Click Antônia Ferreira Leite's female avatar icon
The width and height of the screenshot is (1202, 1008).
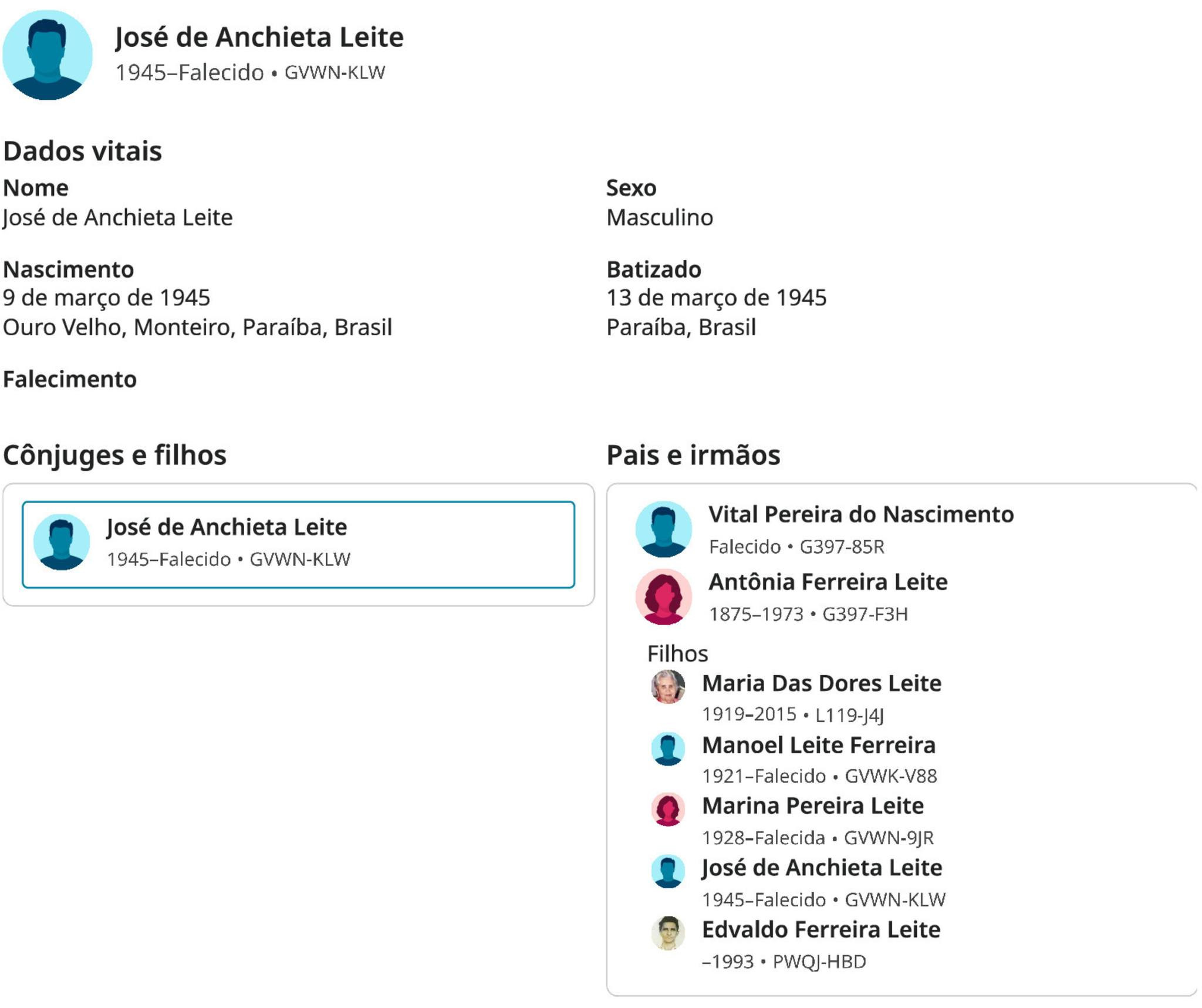tap(663, 596)
